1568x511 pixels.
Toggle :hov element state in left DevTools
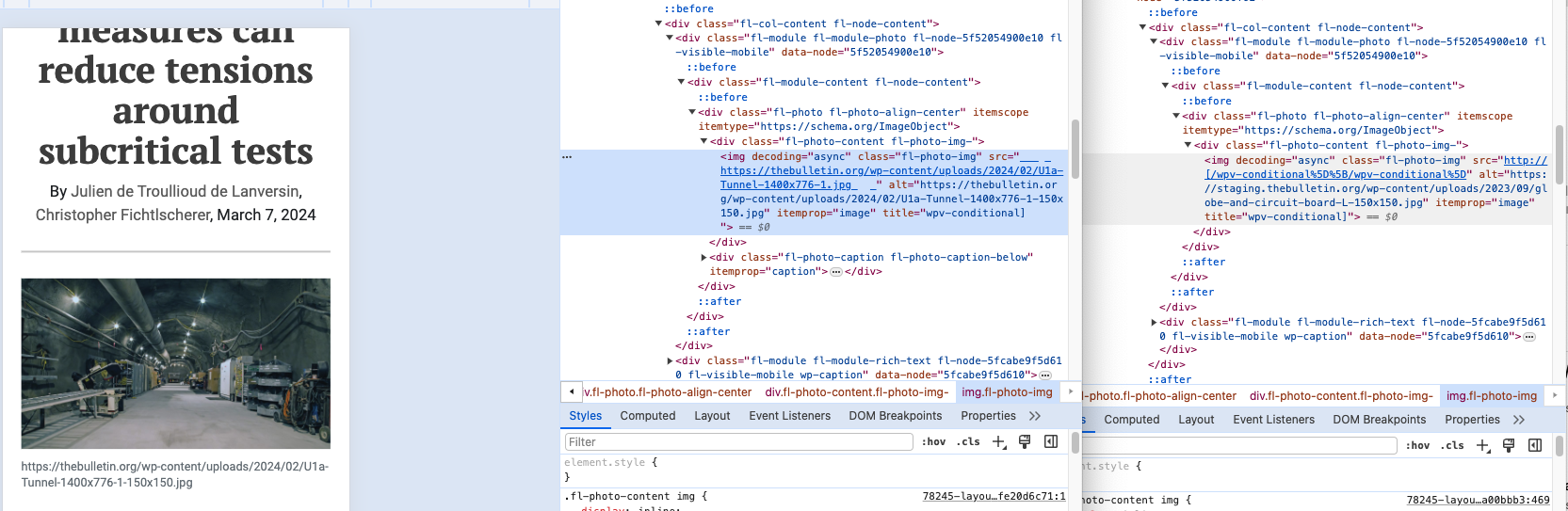pyautogui.click(x=933, y=441)
